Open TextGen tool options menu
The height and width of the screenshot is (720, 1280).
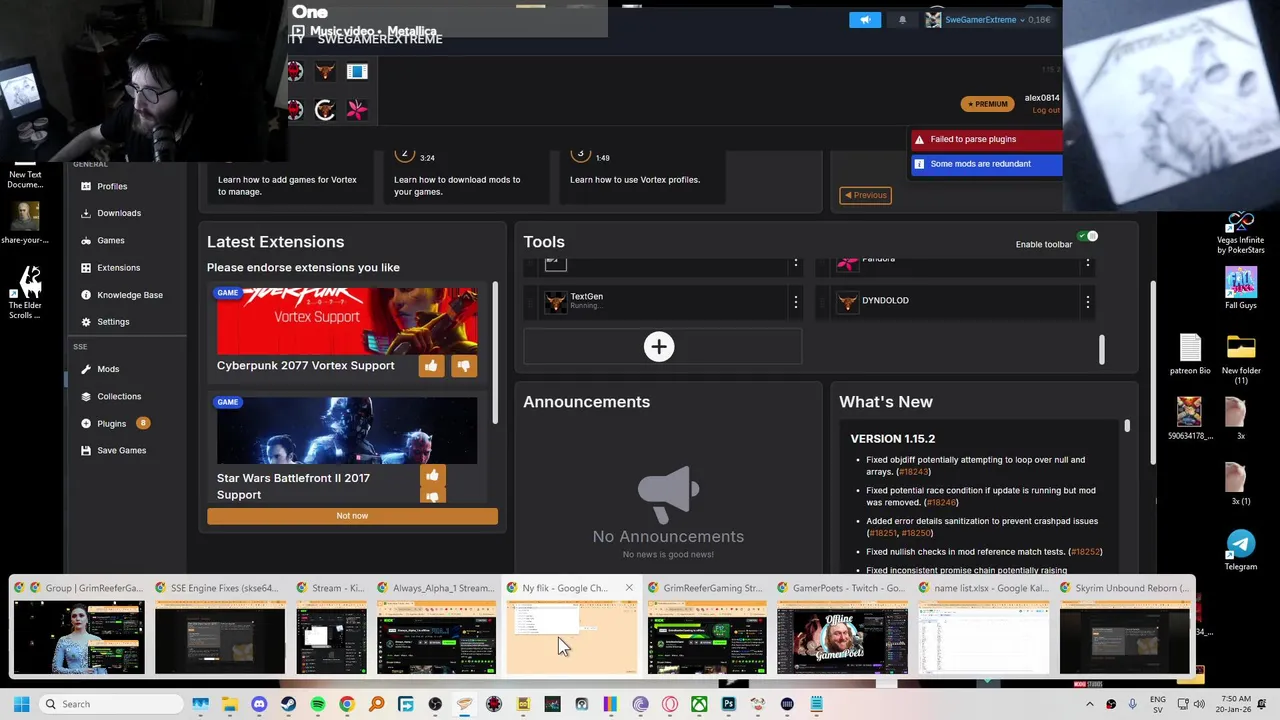[x=796, y=301]
